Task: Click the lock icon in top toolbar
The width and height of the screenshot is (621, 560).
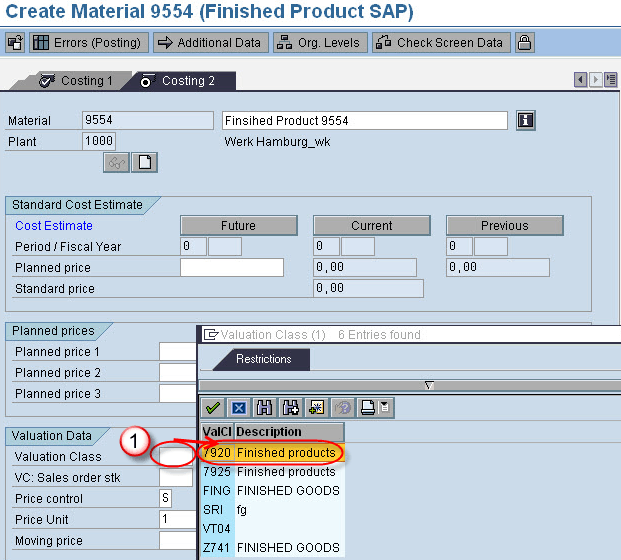Action: (524, 43)
